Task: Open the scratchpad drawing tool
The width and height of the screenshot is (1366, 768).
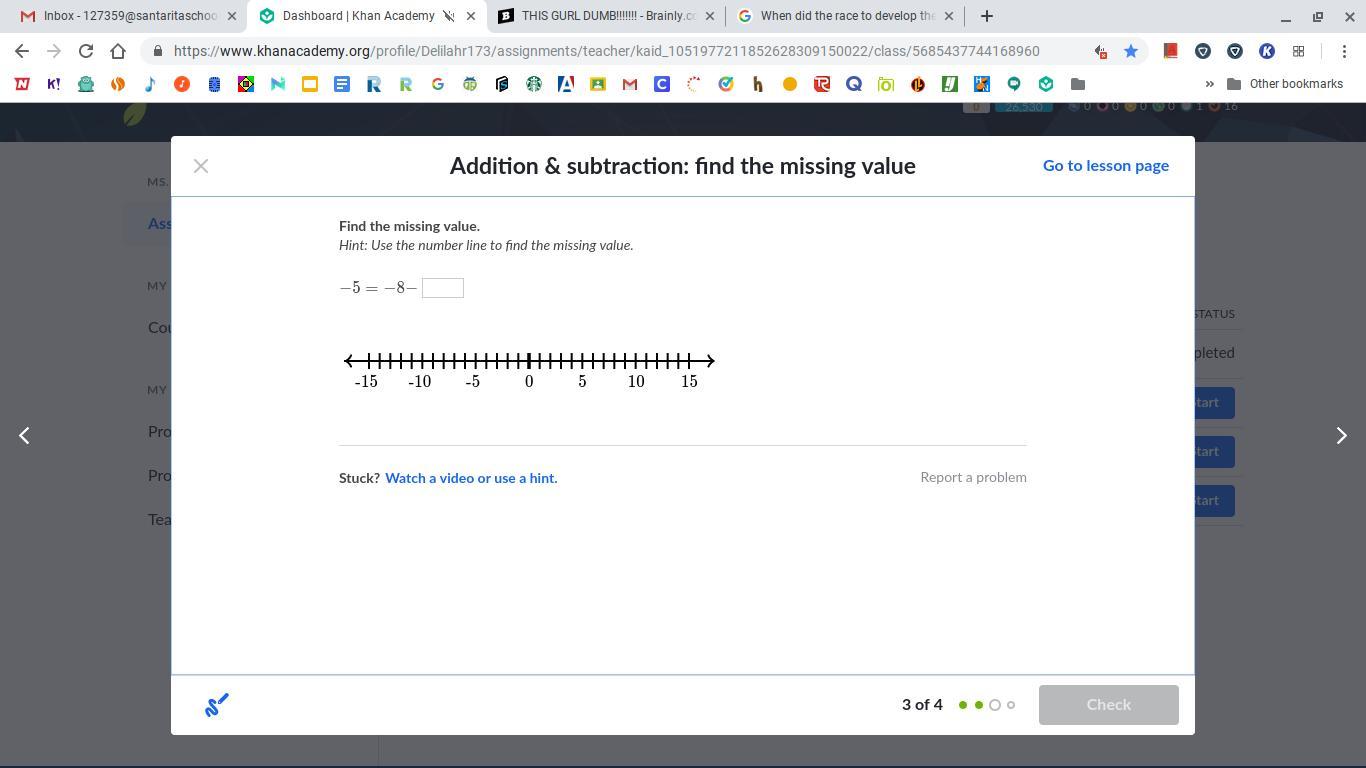Action: point(217,705)
